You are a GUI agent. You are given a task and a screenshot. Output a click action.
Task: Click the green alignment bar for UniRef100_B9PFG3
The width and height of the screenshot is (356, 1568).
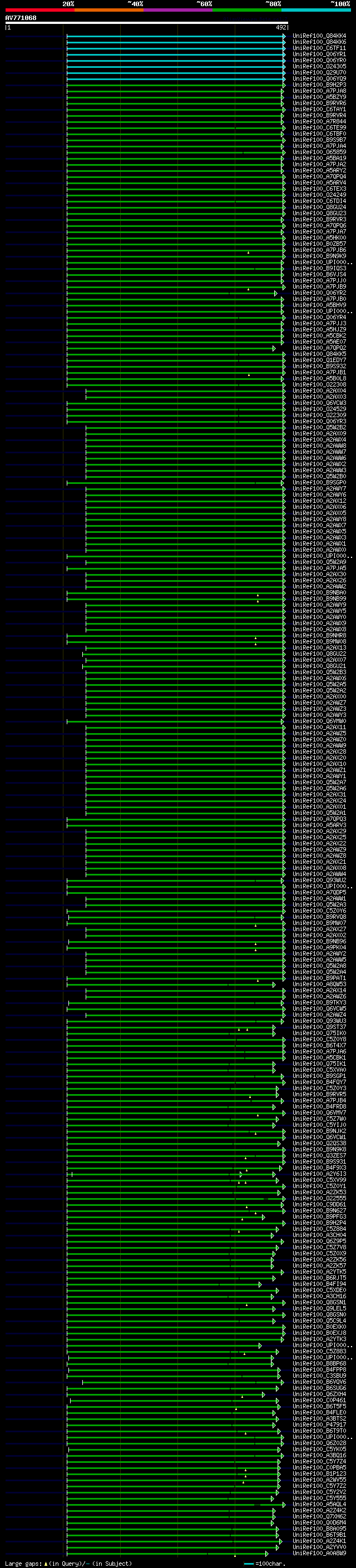pos(166,1217)
